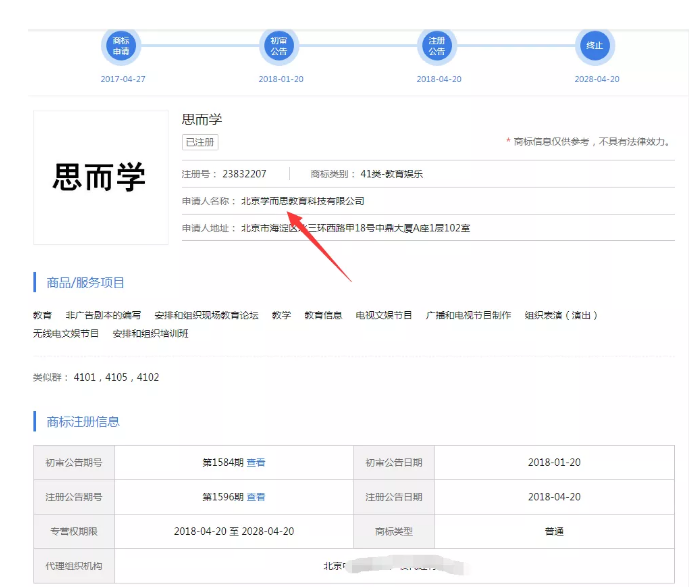Select the 初审公告日期 value 2018-01-20
697x587 pixels.
coord(554,463)
